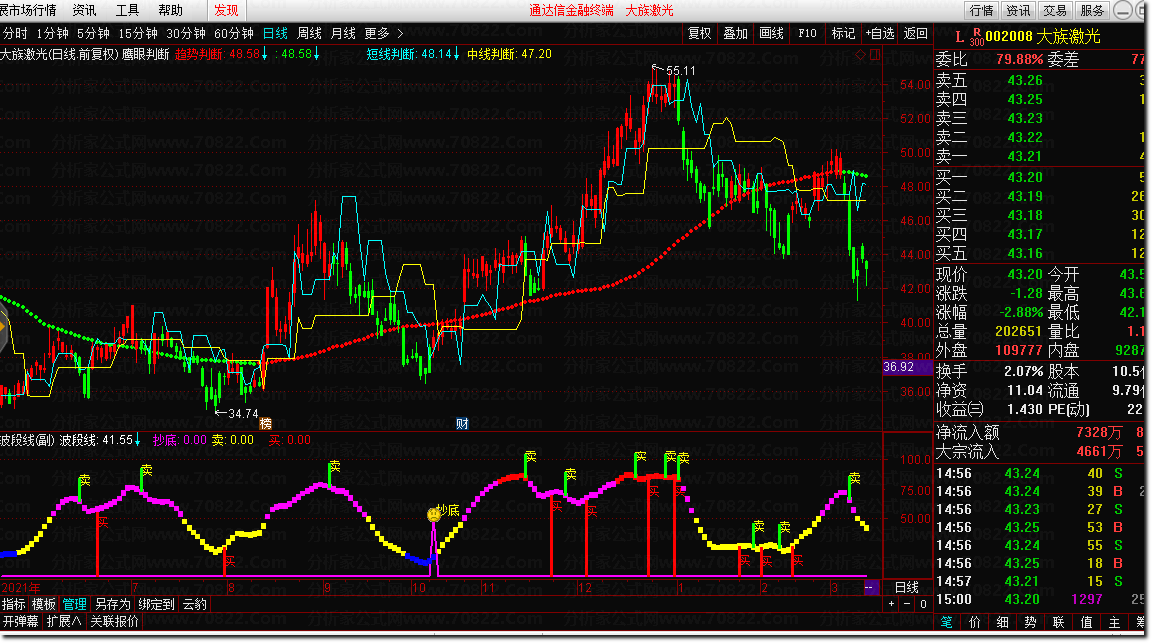Viewport: 1153px width, 643px height.
Task: Select 值 value tab
Action: point(1087,622)
